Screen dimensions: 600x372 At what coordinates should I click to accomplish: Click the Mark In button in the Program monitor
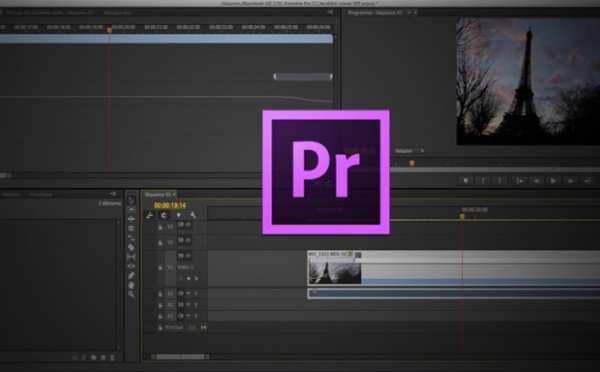click(x=483, y=181)
